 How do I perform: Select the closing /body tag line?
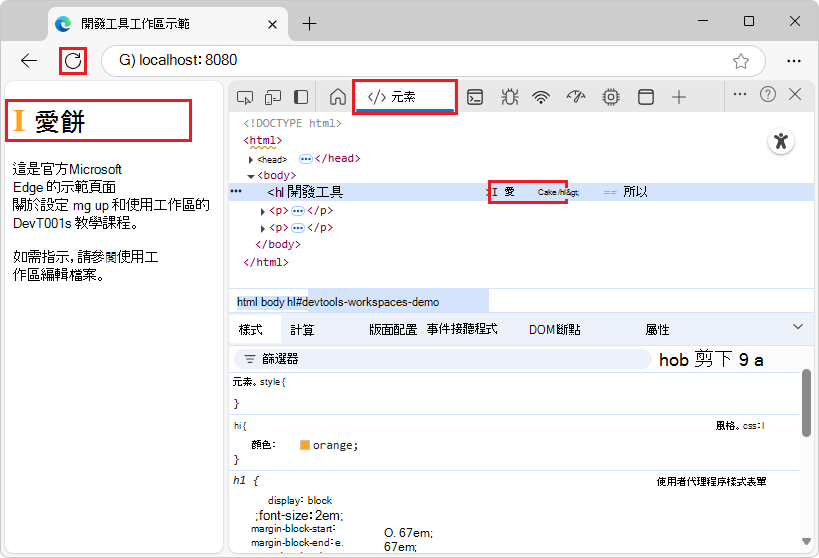278,245
